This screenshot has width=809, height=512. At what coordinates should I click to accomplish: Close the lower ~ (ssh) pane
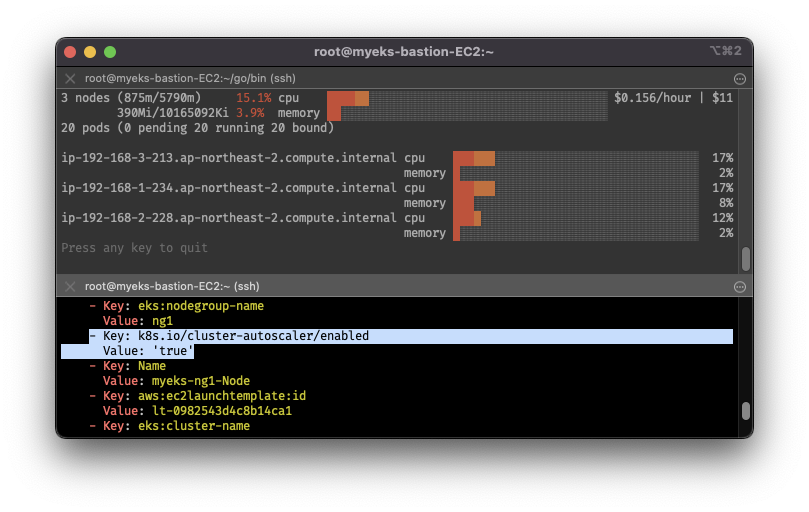click(x=70, y=286)
